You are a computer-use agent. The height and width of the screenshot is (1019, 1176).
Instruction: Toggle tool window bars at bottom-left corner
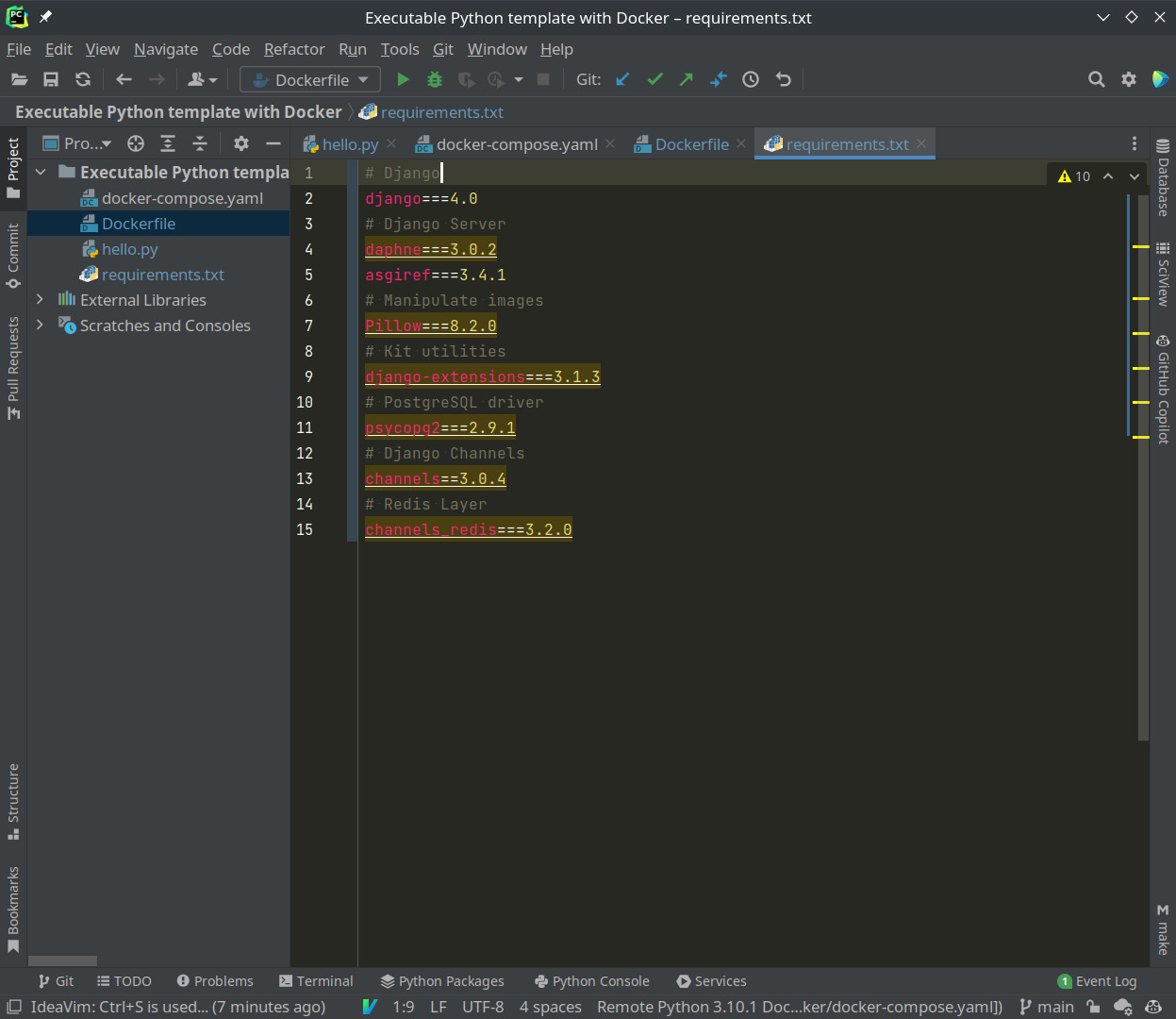click(x=13, y=1007)
